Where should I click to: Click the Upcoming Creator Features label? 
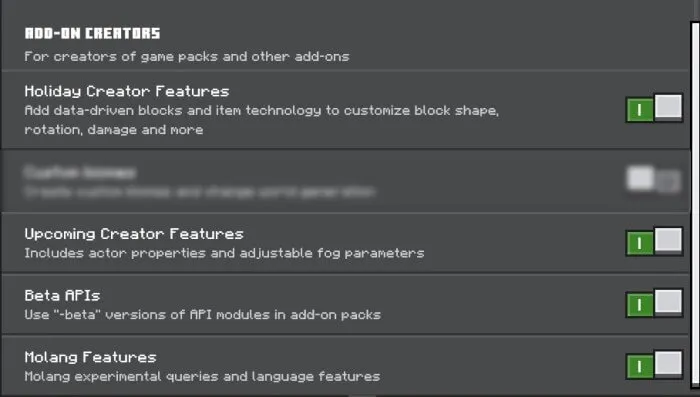(134, 234)
